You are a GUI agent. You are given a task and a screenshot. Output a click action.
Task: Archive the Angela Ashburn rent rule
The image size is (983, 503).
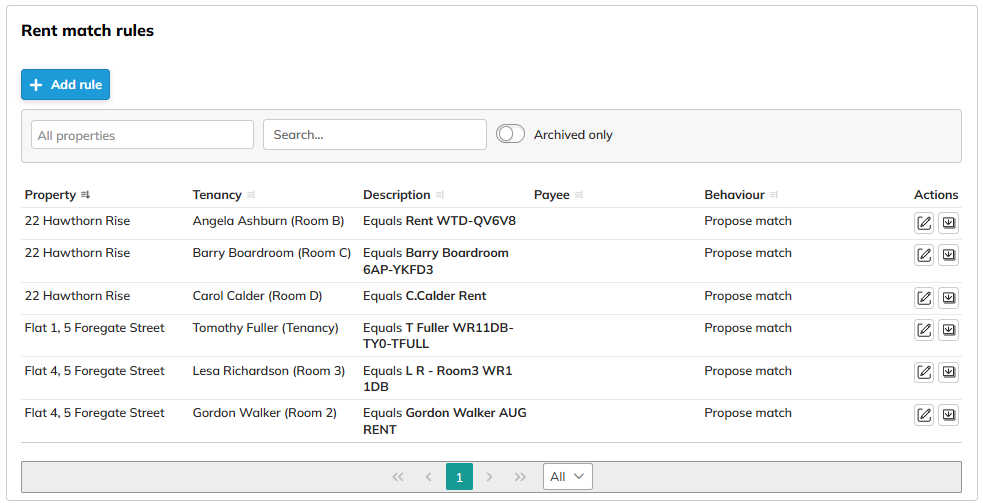point(948,223)
